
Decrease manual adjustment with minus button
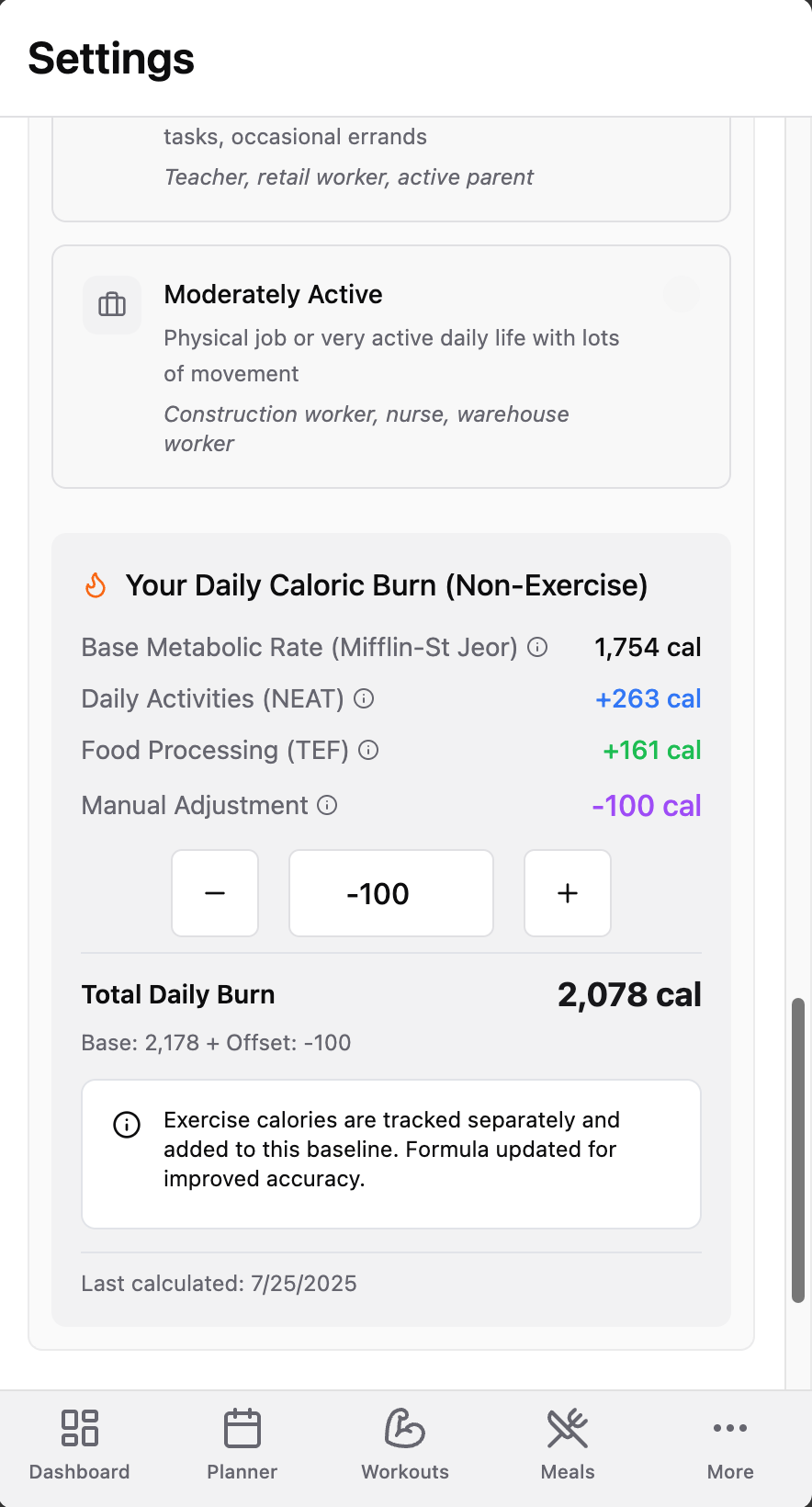coord(215,893)
